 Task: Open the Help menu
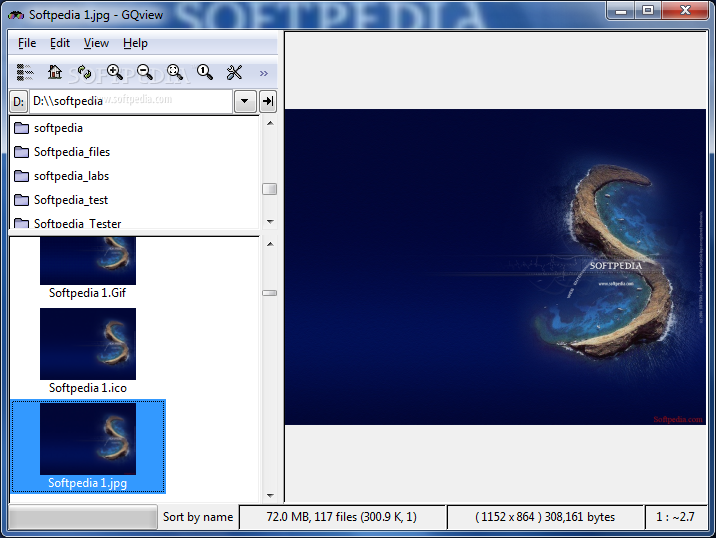(x=135, y=43)
